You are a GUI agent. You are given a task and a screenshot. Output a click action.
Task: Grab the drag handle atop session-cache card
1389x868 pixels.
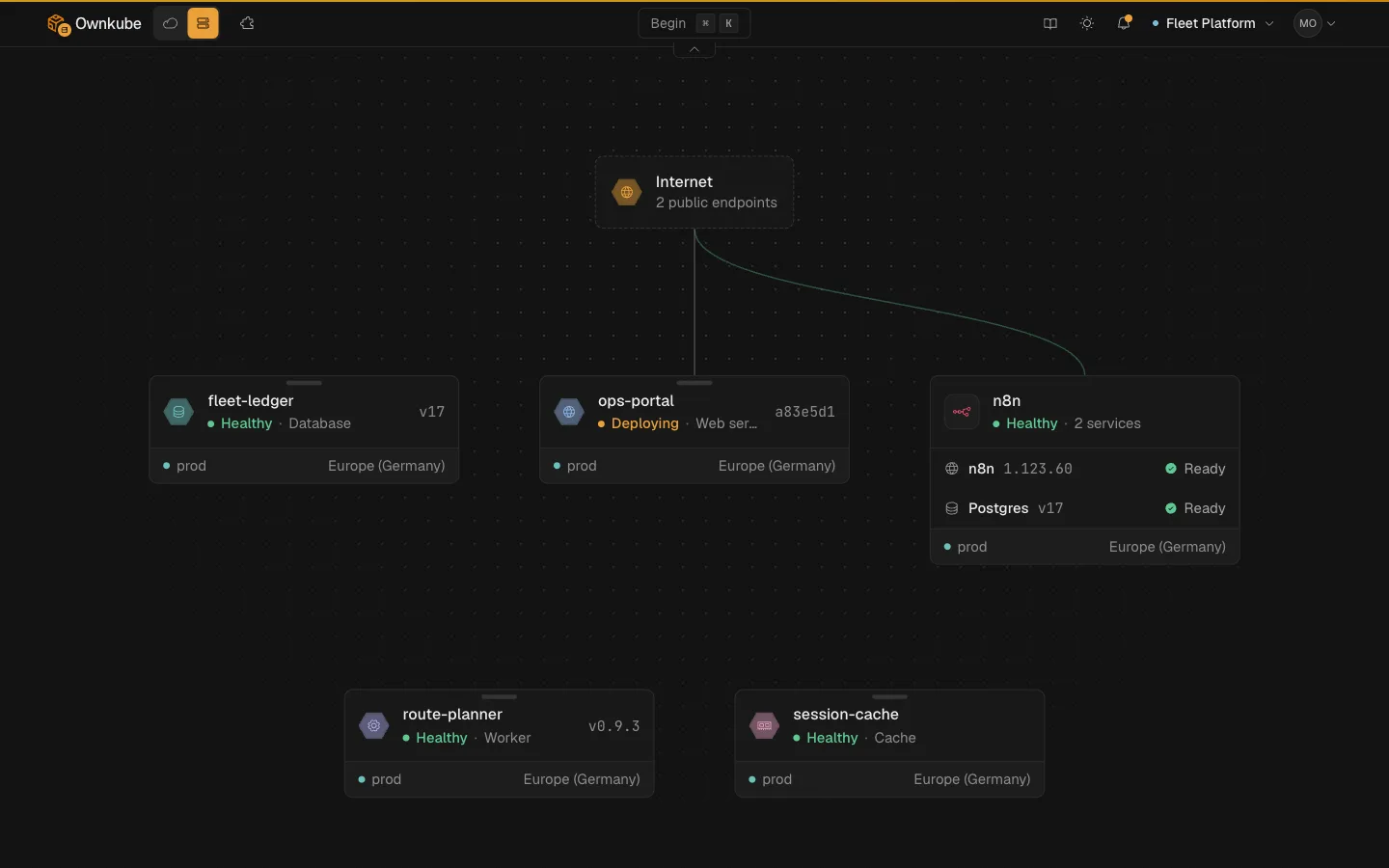point(889,696)
